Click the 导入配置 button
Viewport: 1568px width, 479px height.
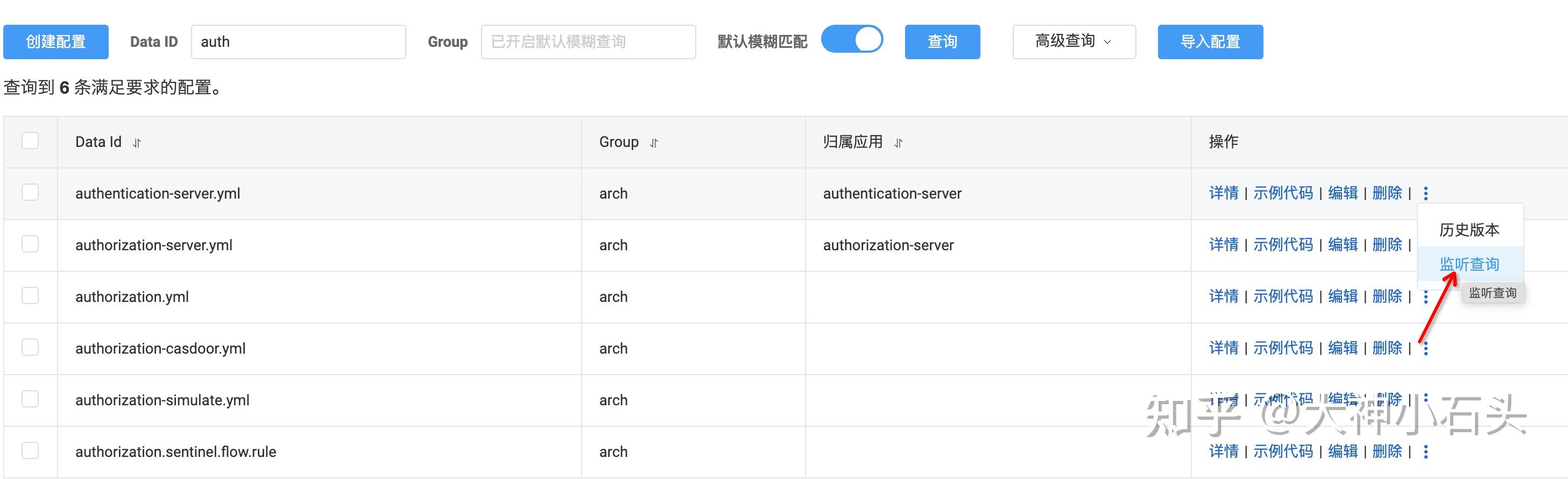(1210, 41)
